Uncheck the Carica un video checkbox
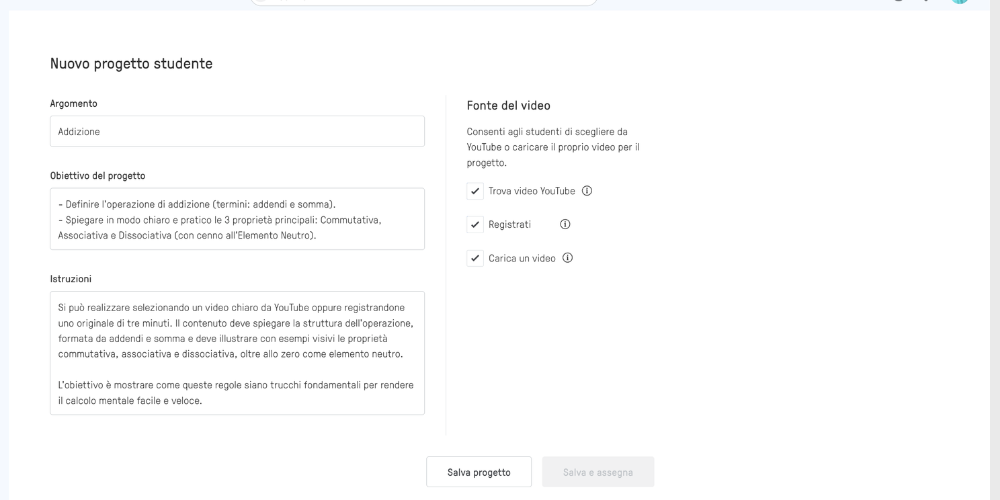 pyautogui.click(x=475, y=258)
